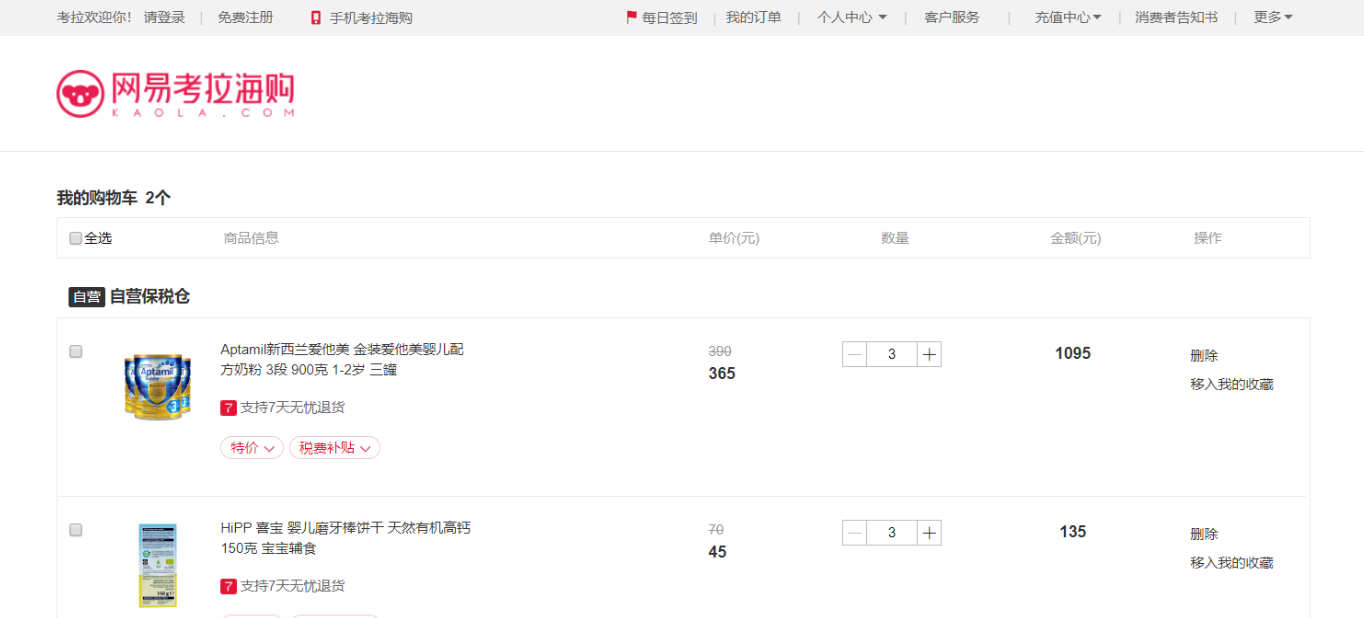Increase Aptamil quantity with plus button

point(929,354)
